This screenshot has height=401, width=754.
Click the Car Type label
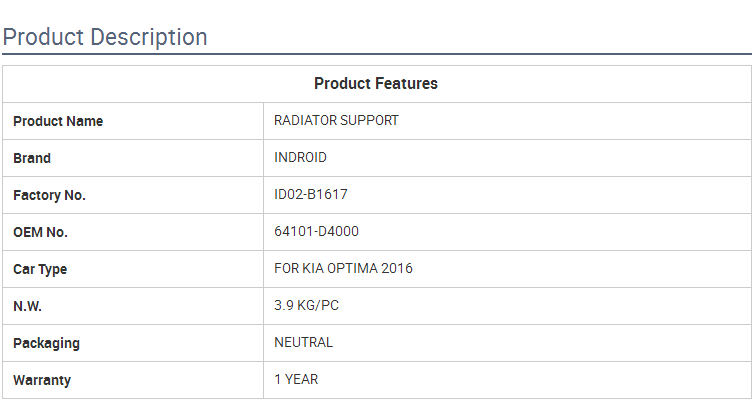coord(40,269)
